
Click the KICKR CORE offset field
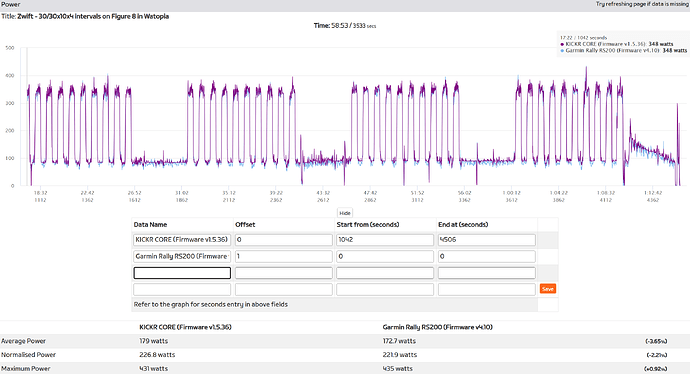pos(284,240)
